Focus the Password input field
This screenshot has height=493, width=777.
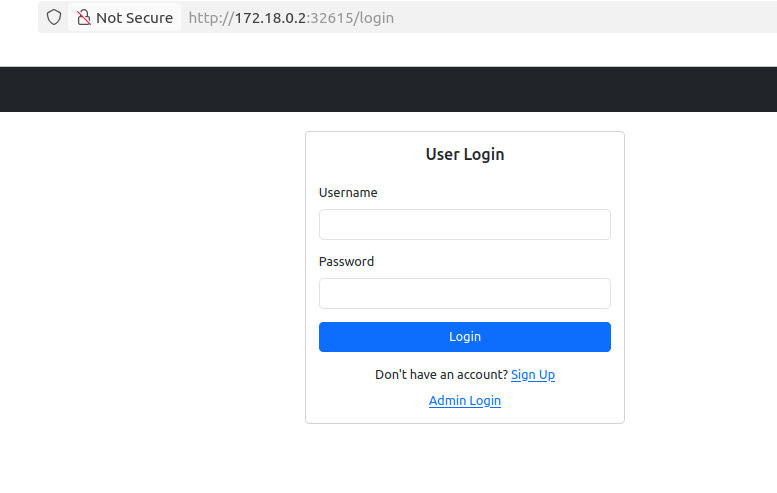[464, 294]
